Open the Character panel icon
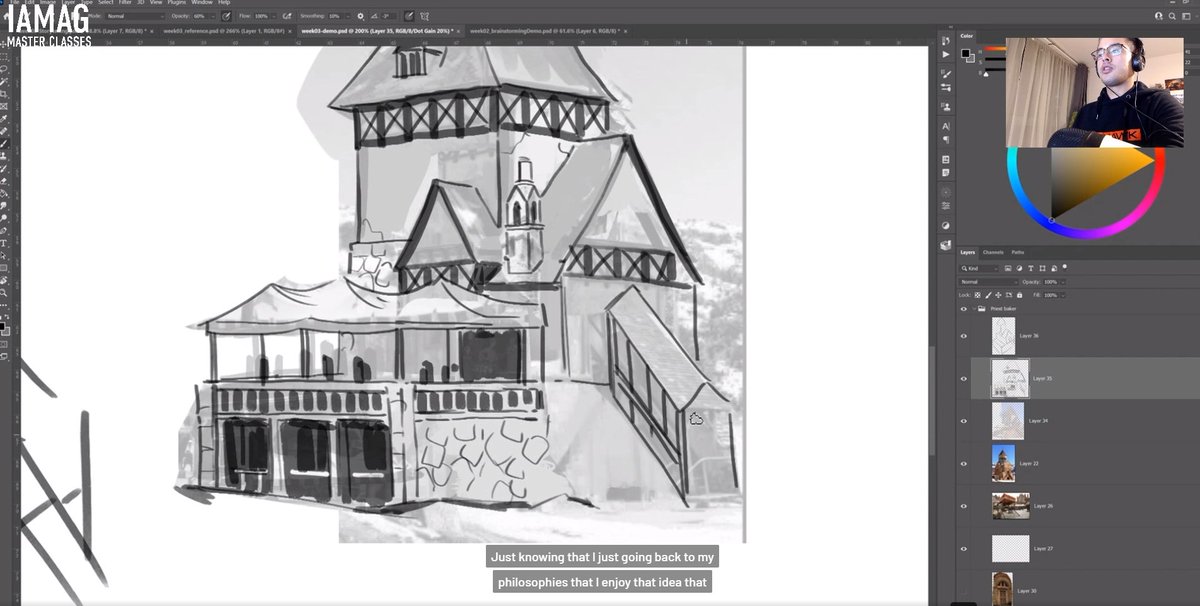The width and height of the screenshot is (1200, 606). point(946,126)
